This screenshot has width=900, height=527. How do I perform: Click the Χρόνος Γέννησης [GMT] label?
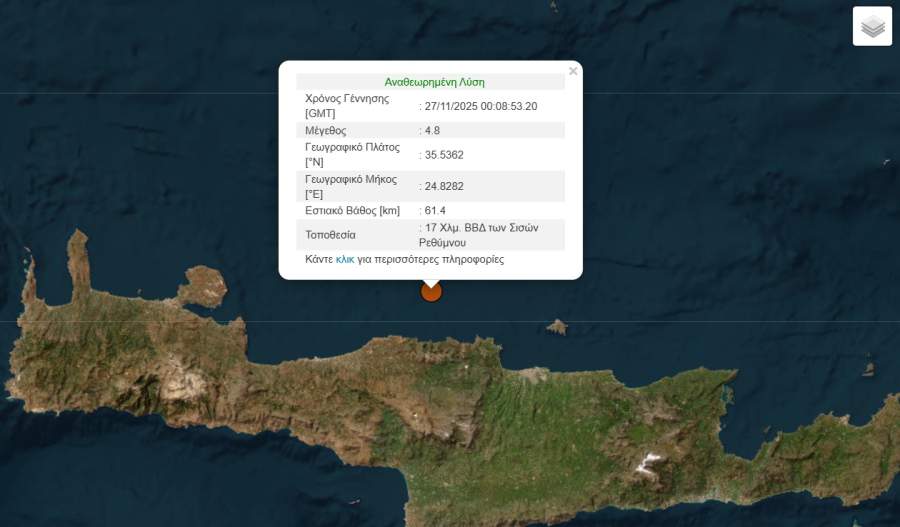[x=346, y=106]
